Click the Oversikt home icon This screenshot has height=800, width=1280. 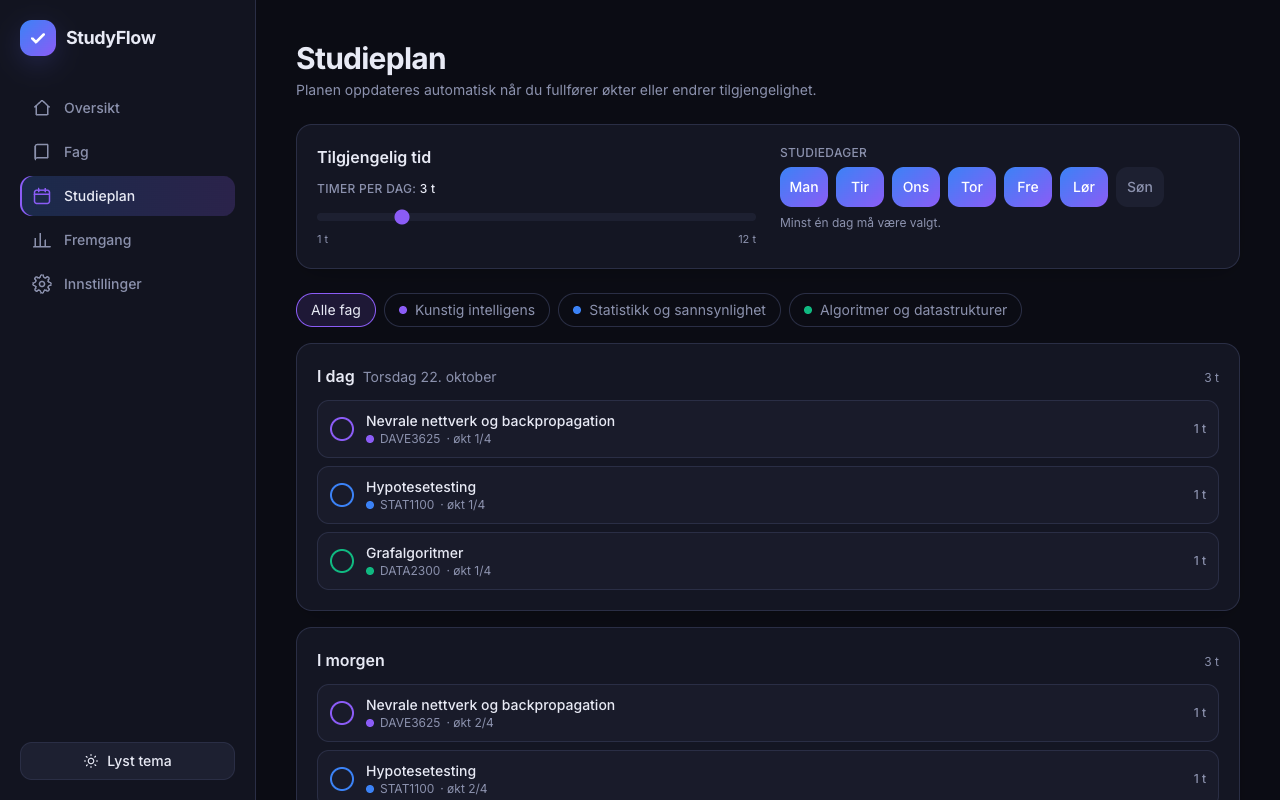click(x=42, y=108)
